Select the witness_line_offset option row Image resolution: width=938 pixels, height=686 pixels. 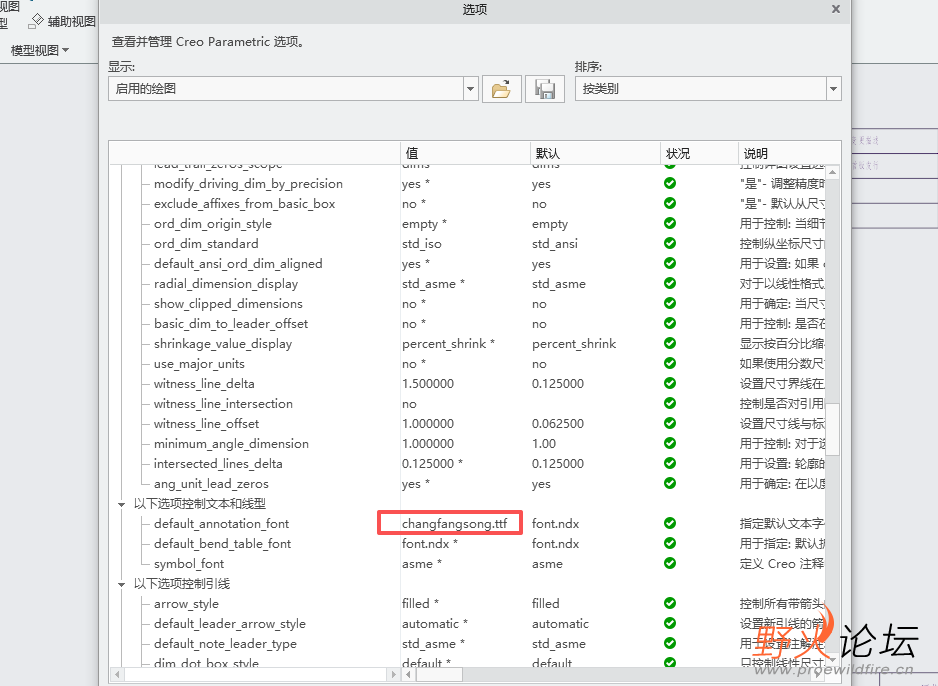pyautogui.click(x=206, y=424)
